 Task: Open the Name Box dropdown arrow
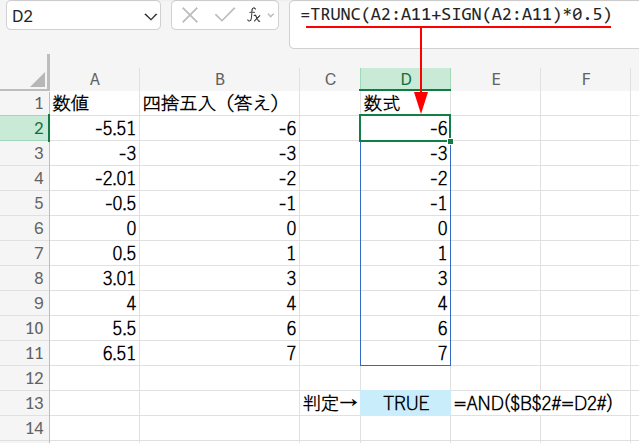point(150,17)
